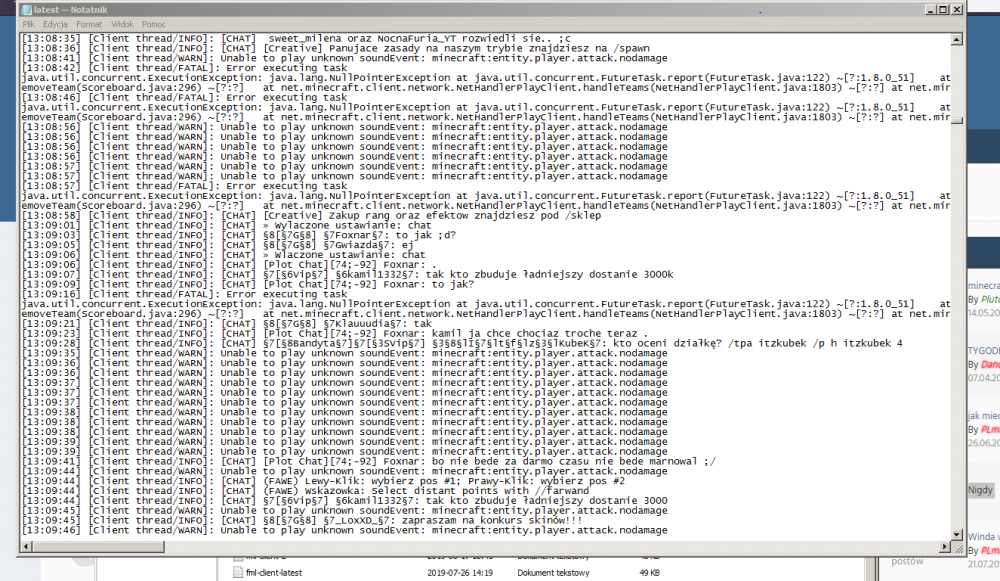Click the line 'bo nie bede za darmo czasu'

[x=369, y=461]
